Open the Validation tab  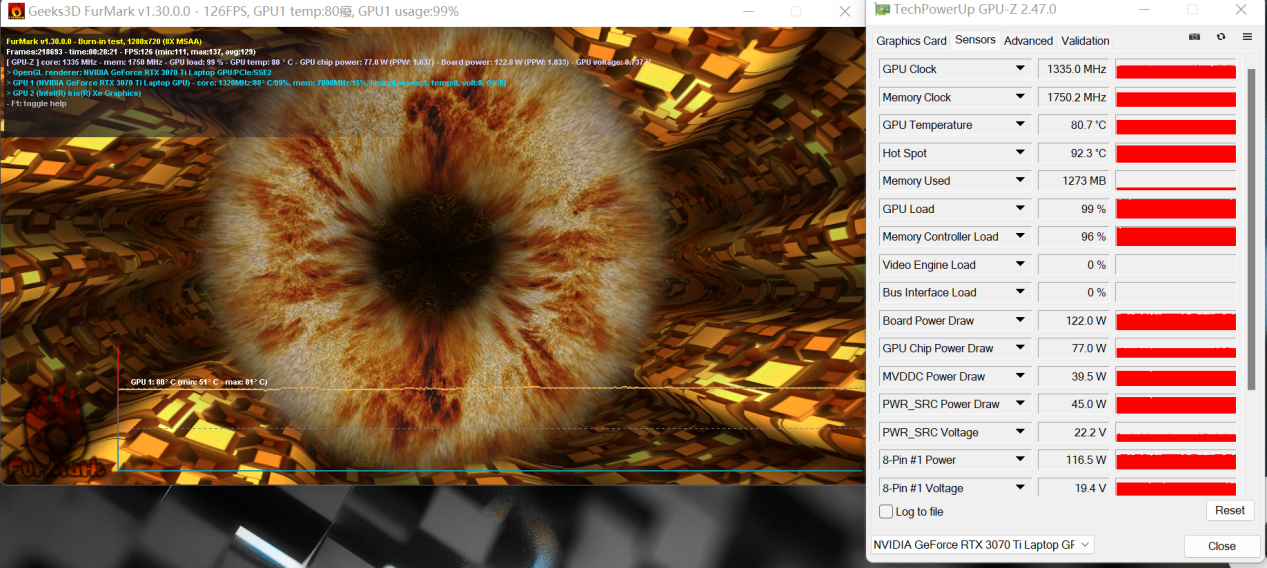click(1085, 41)
